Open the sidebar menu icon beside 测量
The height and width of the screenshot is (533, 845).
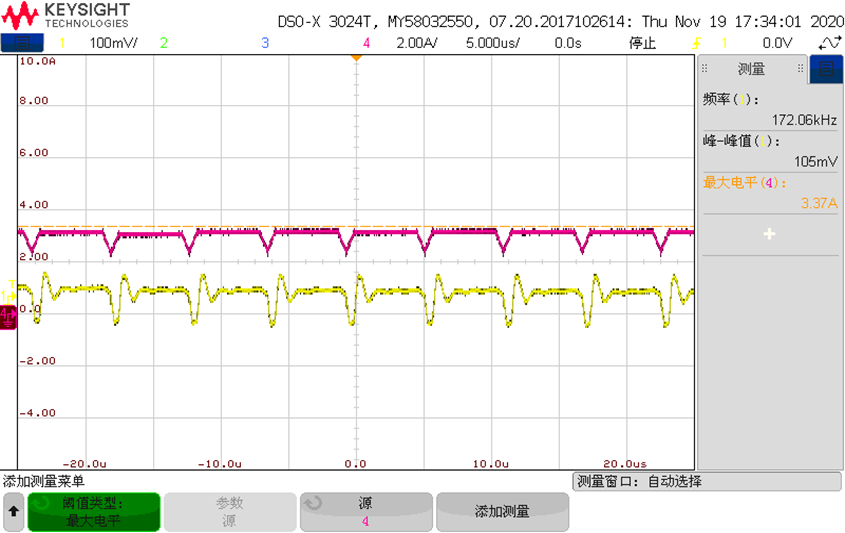point(826,69)
